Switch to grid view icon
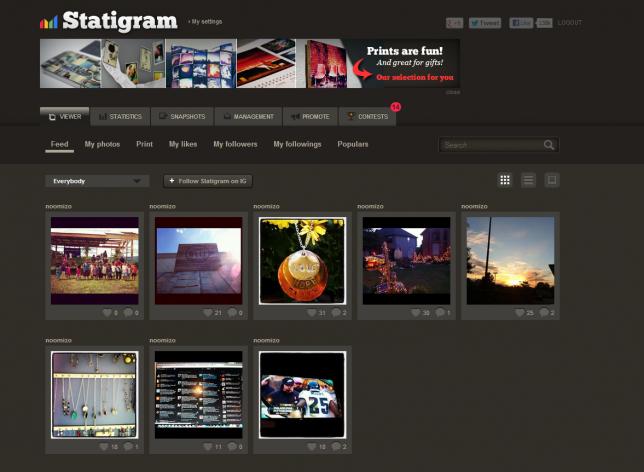The width and height of the screenshot is (644, 472). pyautogui.click(x=505, y=180)
